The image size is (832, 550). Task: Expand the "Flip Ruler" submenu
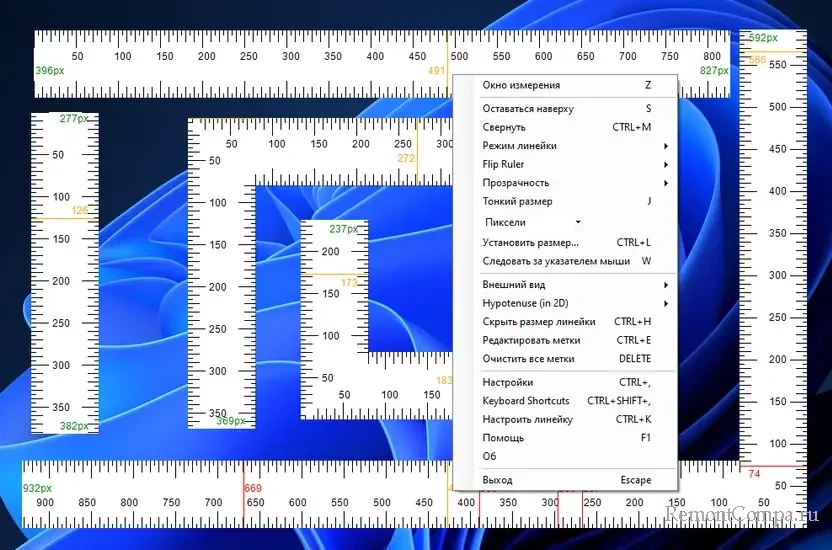pos(566,164)
